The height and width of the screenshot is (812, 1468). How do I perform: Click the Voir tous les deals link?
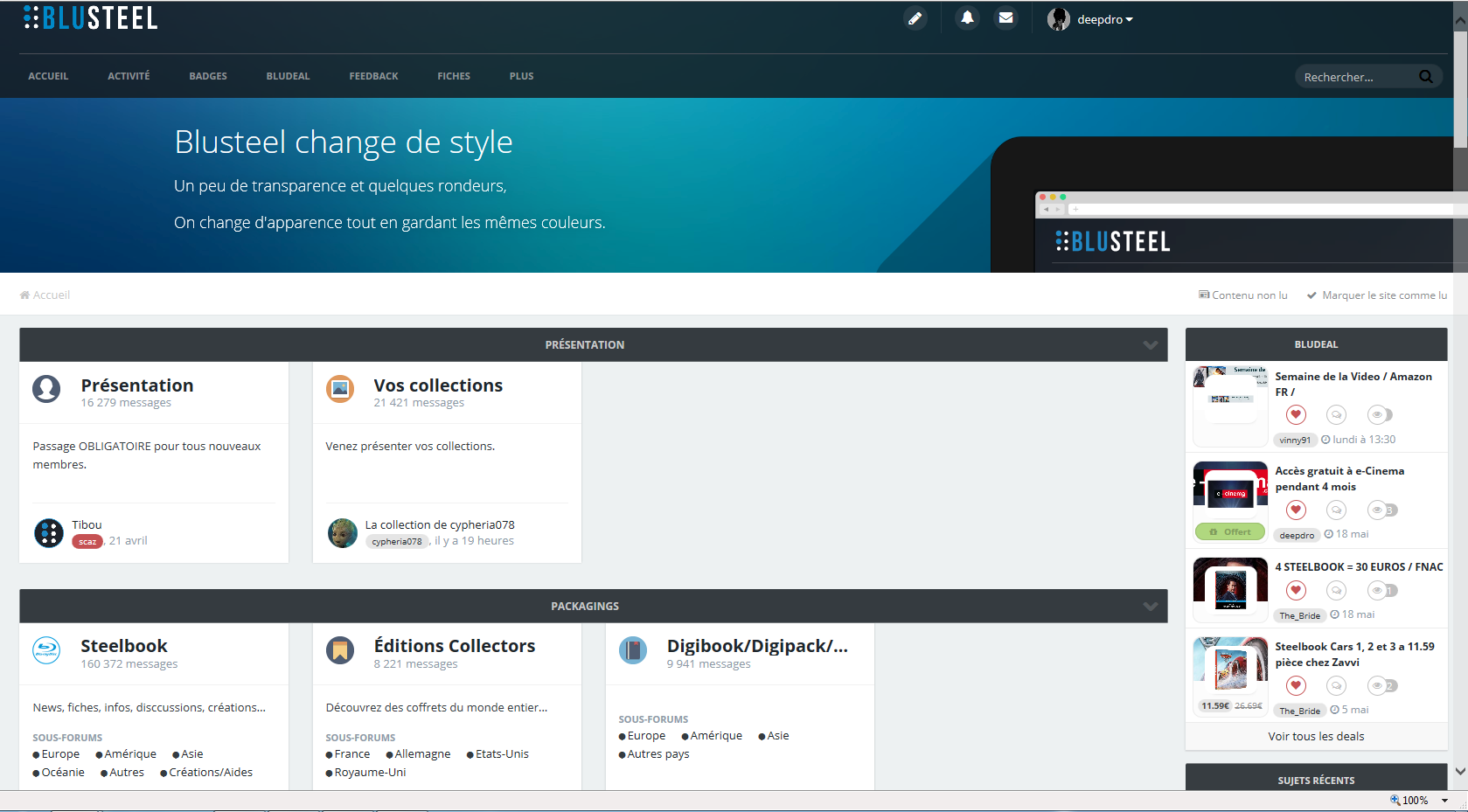(1316, 737)
